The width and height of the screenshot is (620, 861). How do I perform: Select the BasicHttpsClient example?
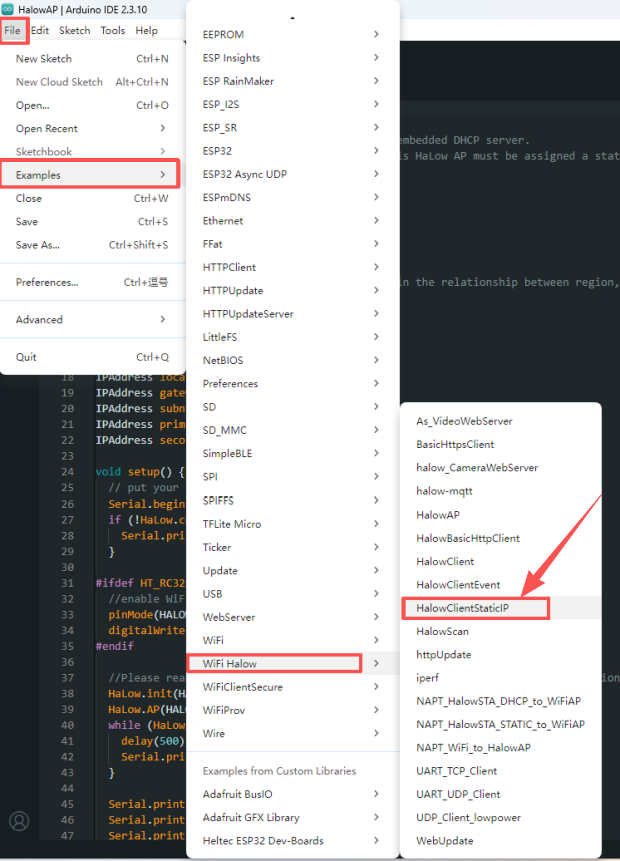coord(501,444)
